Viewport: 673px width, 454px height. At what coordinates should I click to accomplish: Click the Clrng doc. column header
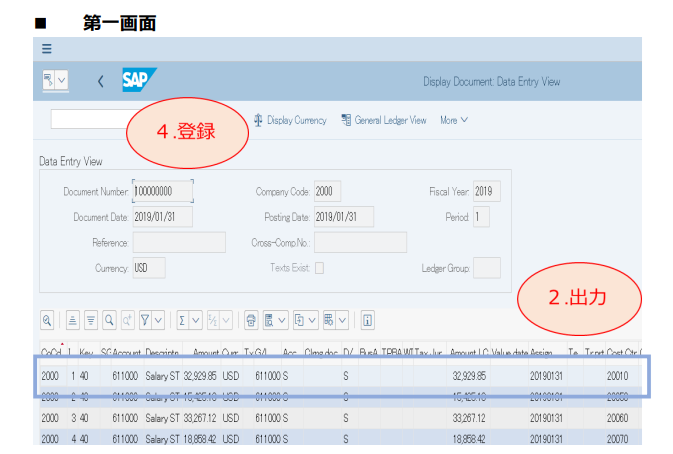click(321, 352)
